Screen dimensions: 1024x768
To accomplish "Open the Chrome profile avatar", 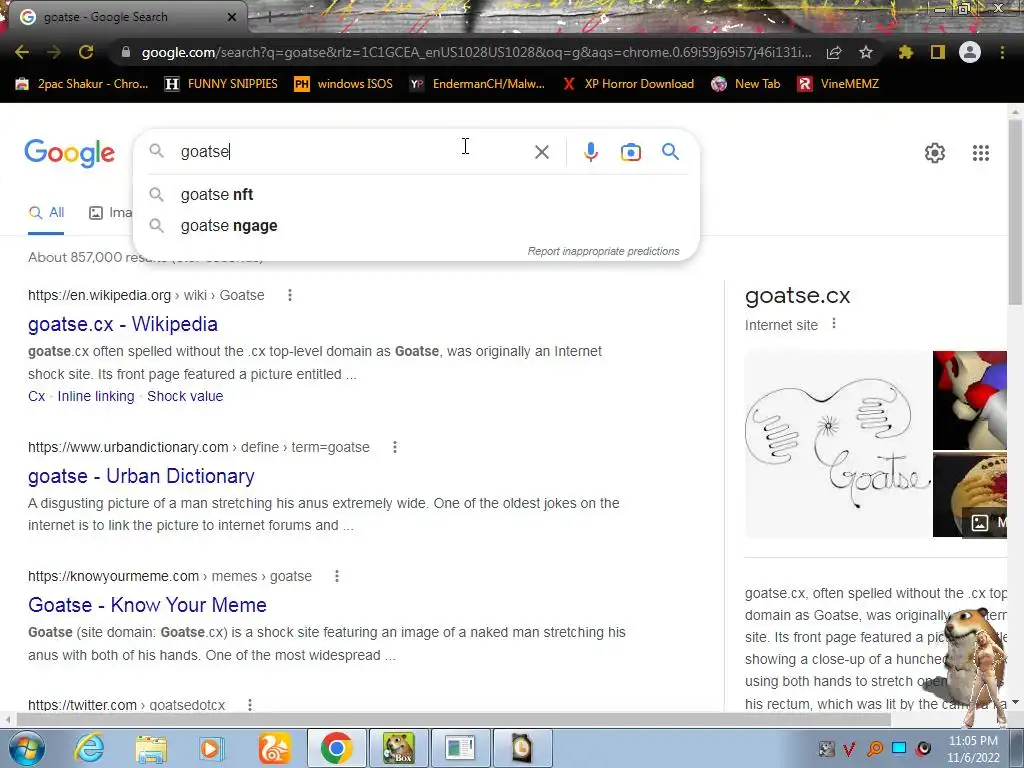I will pyautogui.click(x=970, y=52).
